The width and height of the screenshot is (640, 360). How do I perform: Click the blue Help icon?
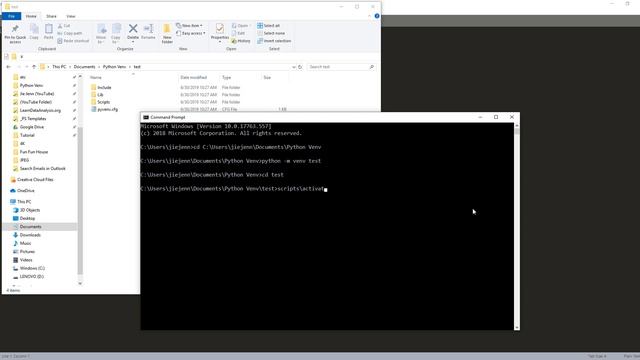(x=377, y=16)
